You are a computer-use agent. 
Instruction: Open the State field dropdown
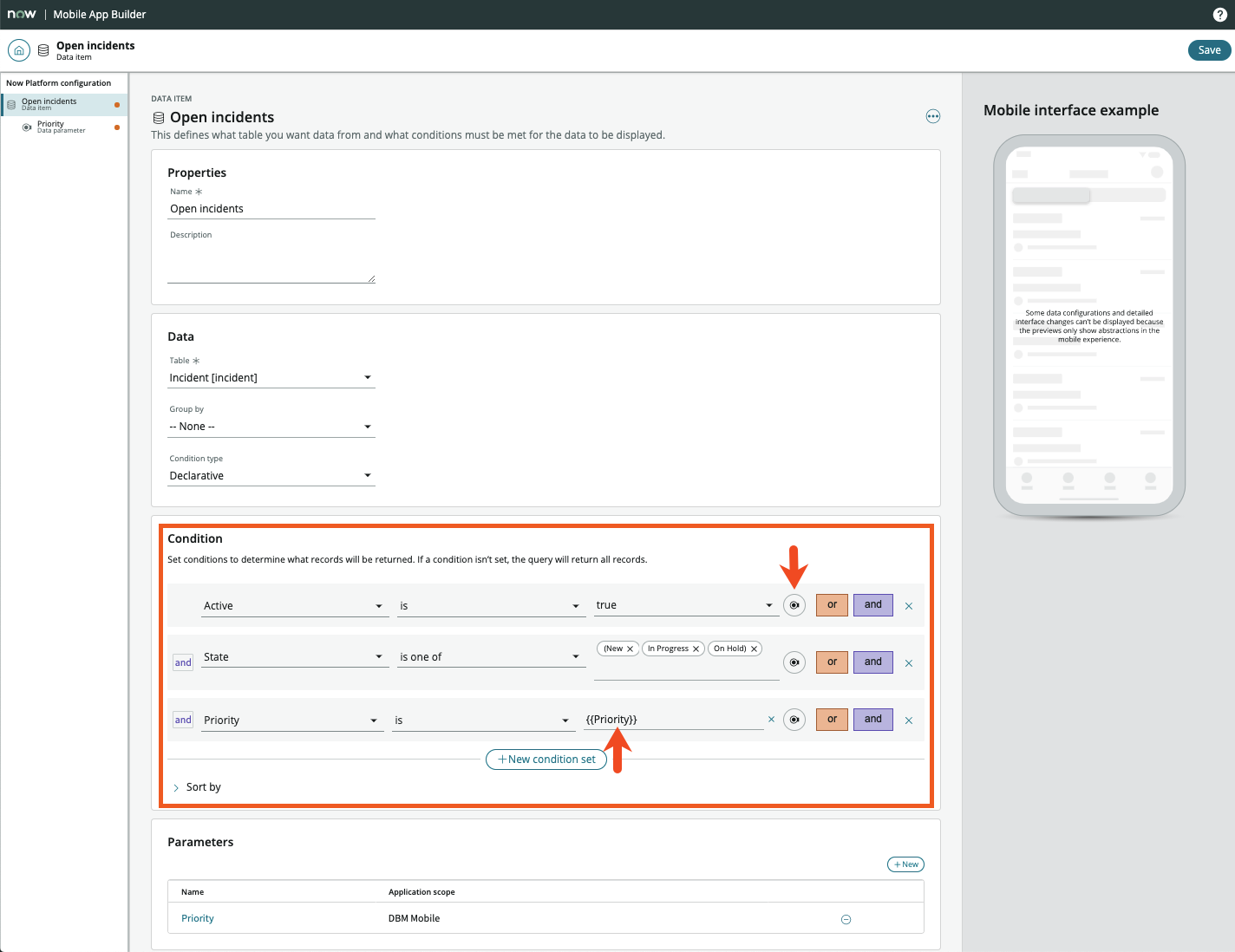tap(294, 657)
